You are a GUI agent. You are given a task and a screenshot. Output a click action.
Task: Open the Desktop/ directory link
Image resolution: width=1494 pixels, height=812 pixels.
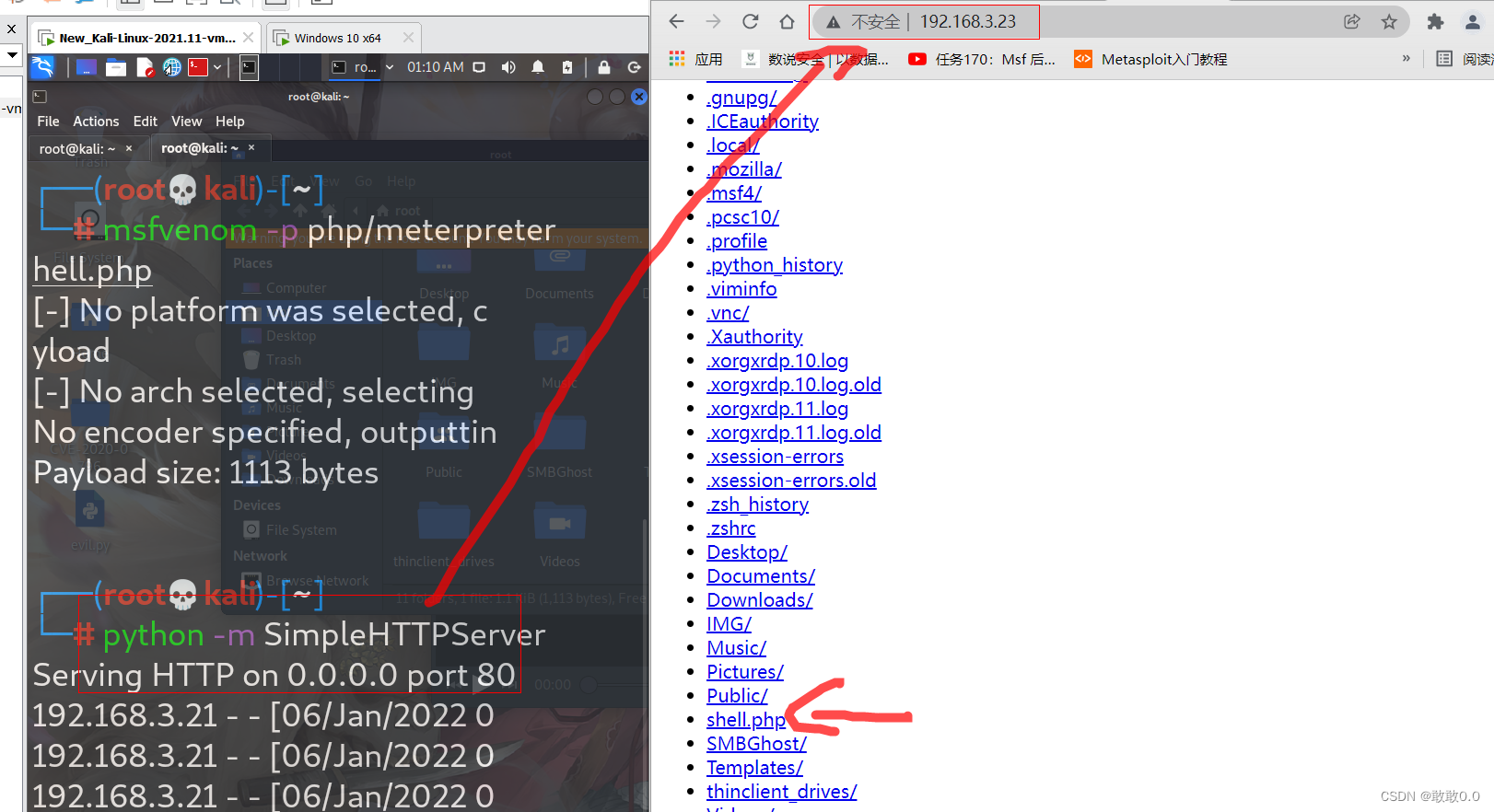[747, 552]
